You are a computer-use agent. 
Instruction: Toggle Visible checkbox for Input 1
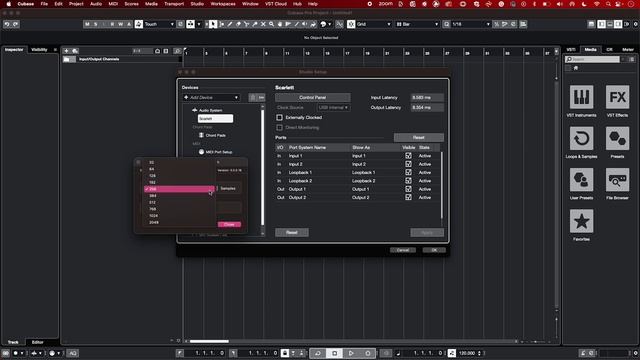[x=408, y=156]
